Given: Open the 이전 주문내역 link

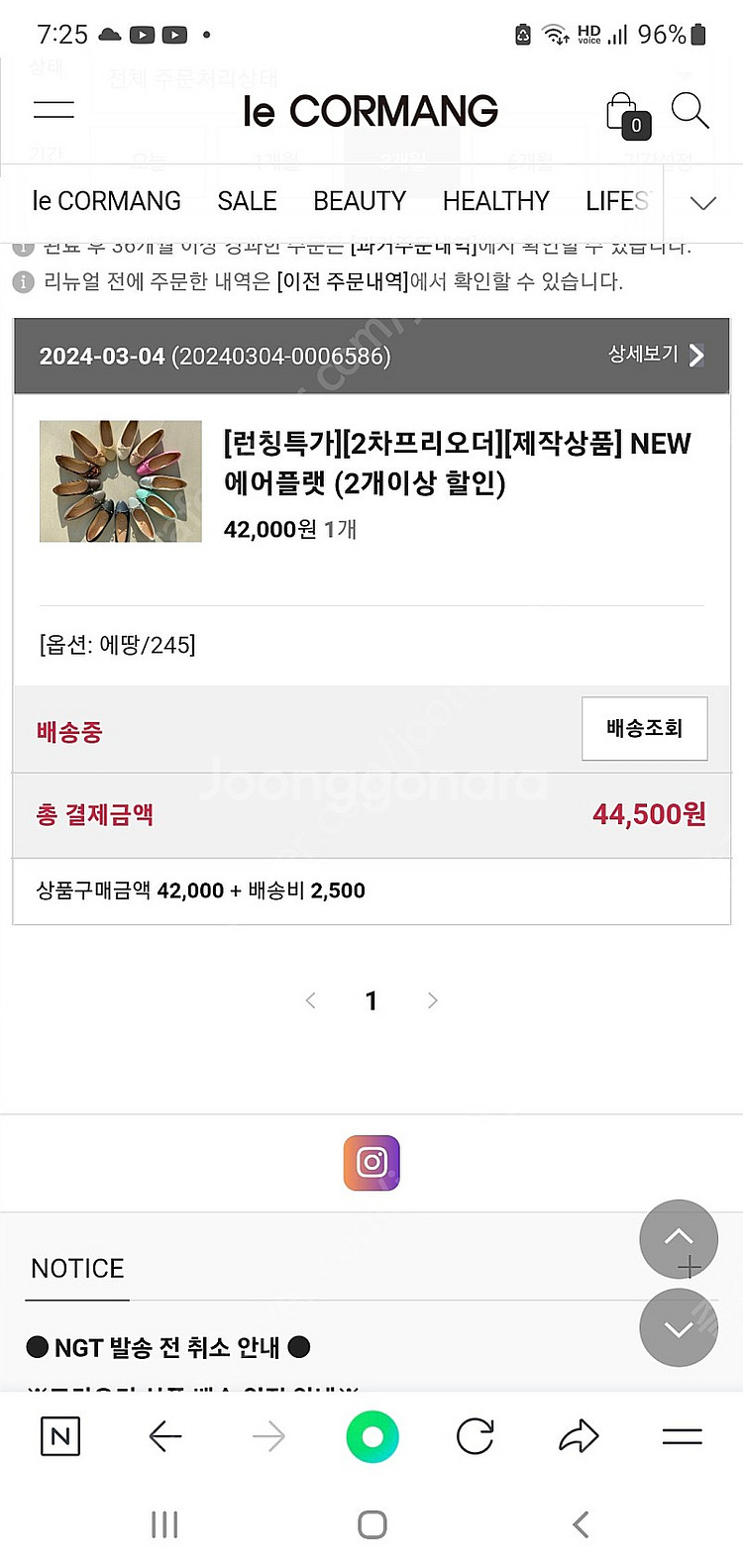Looking at the screenshot, I should pos(343,281).
